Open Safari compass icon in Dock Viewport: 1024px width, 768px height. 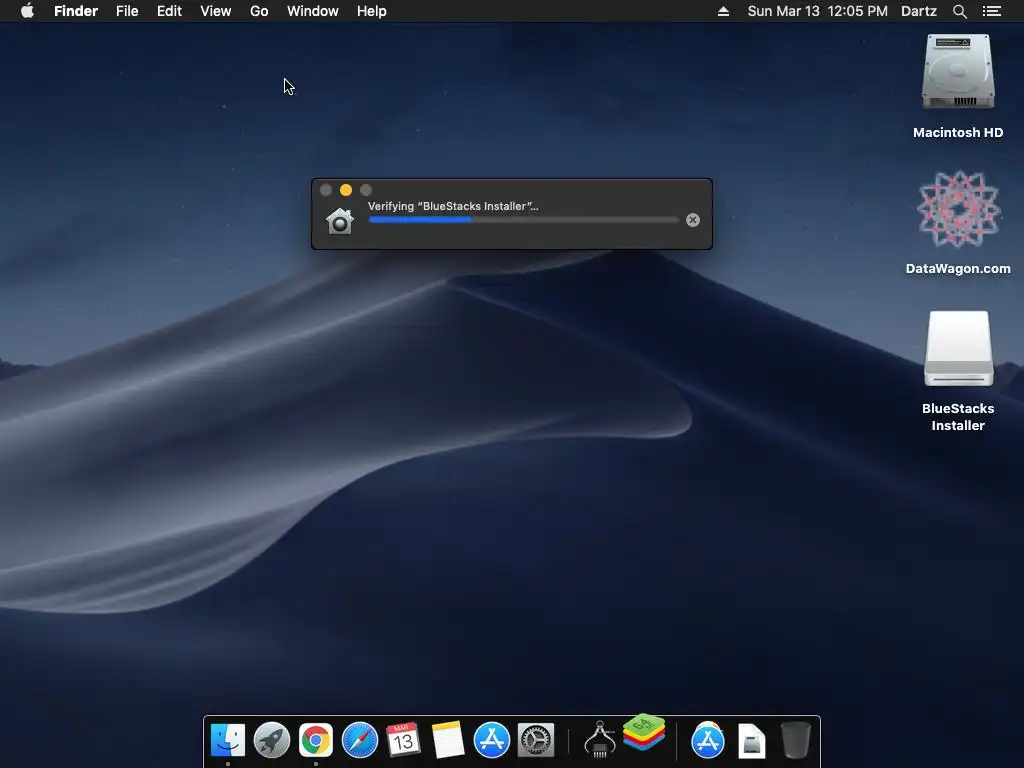[360, 740]
